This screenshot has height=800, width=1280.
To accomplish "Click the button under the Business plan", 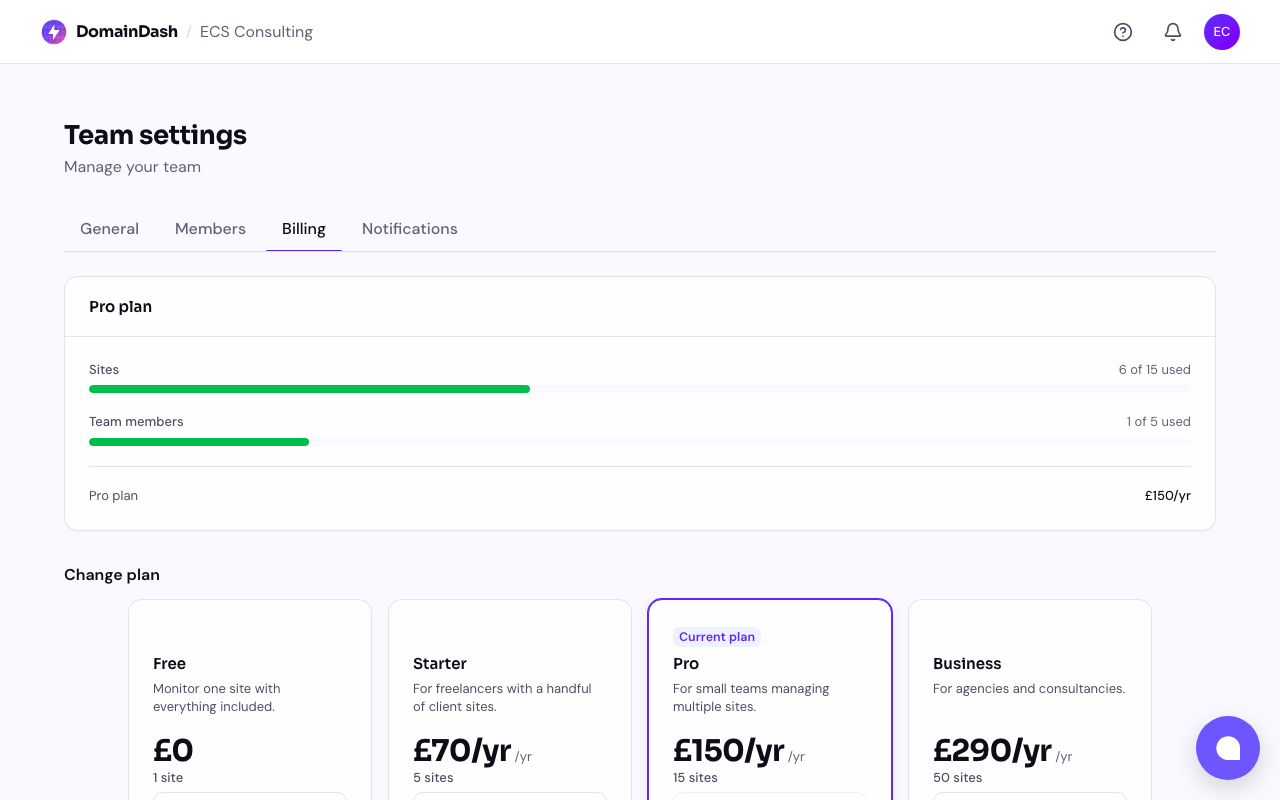I will [1029, 797].
